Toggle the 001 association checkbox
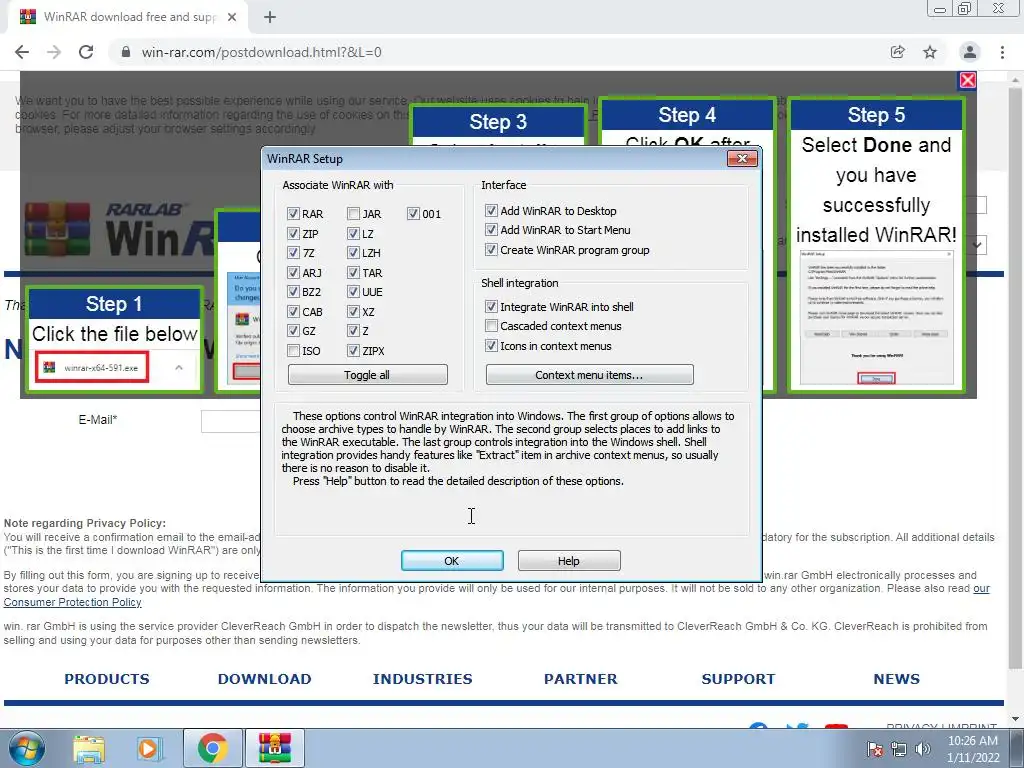This screenshot has height=768, width=1024. pyautogui.click(x=413, y=214)
